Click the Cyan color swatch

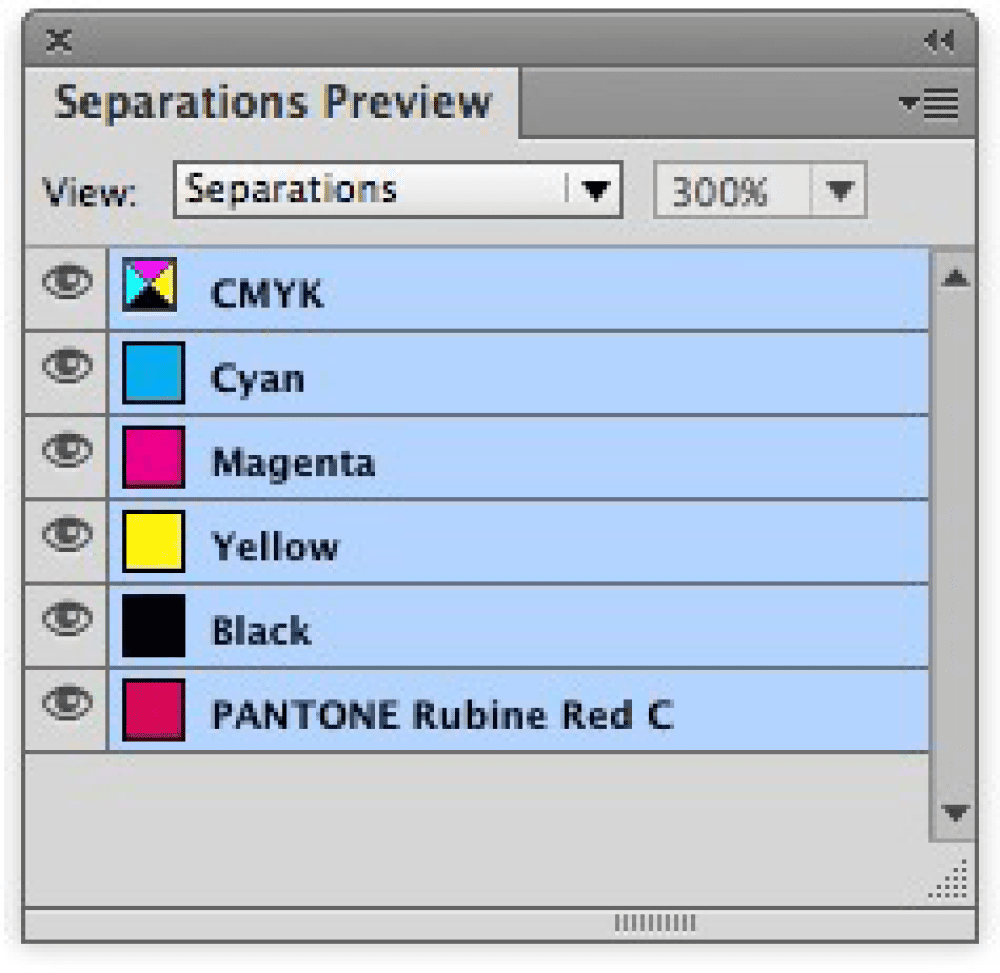[153, 373]
